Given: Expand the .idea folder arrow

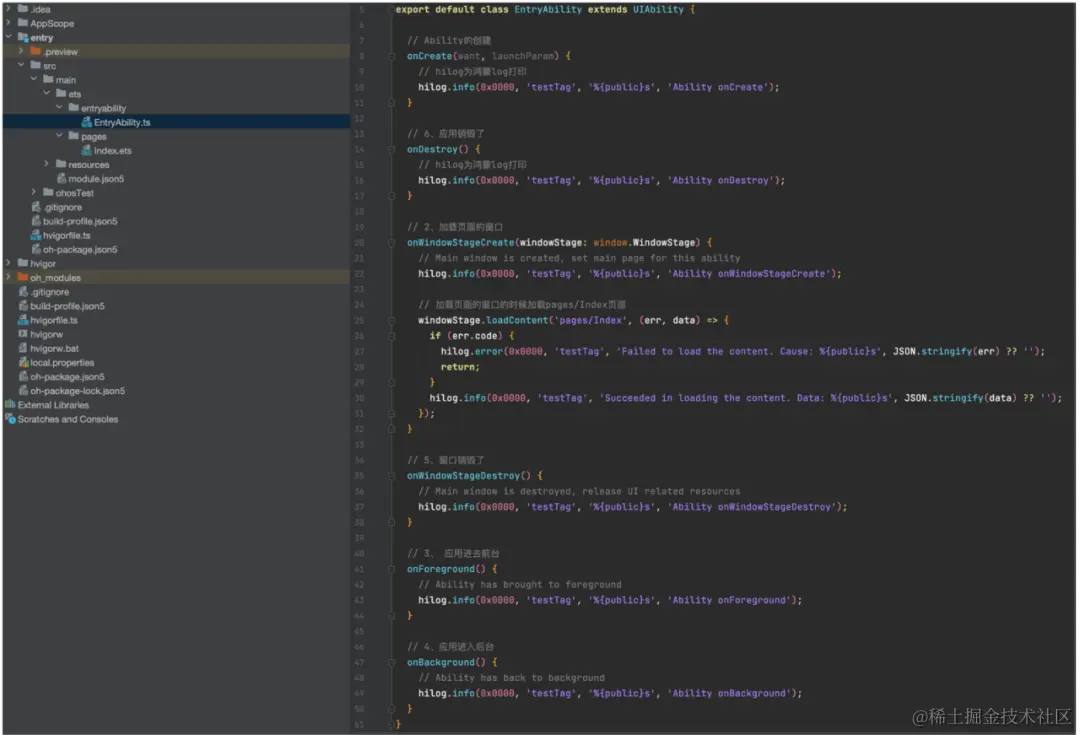Looking at the screenshot, I should click(8, 9).
